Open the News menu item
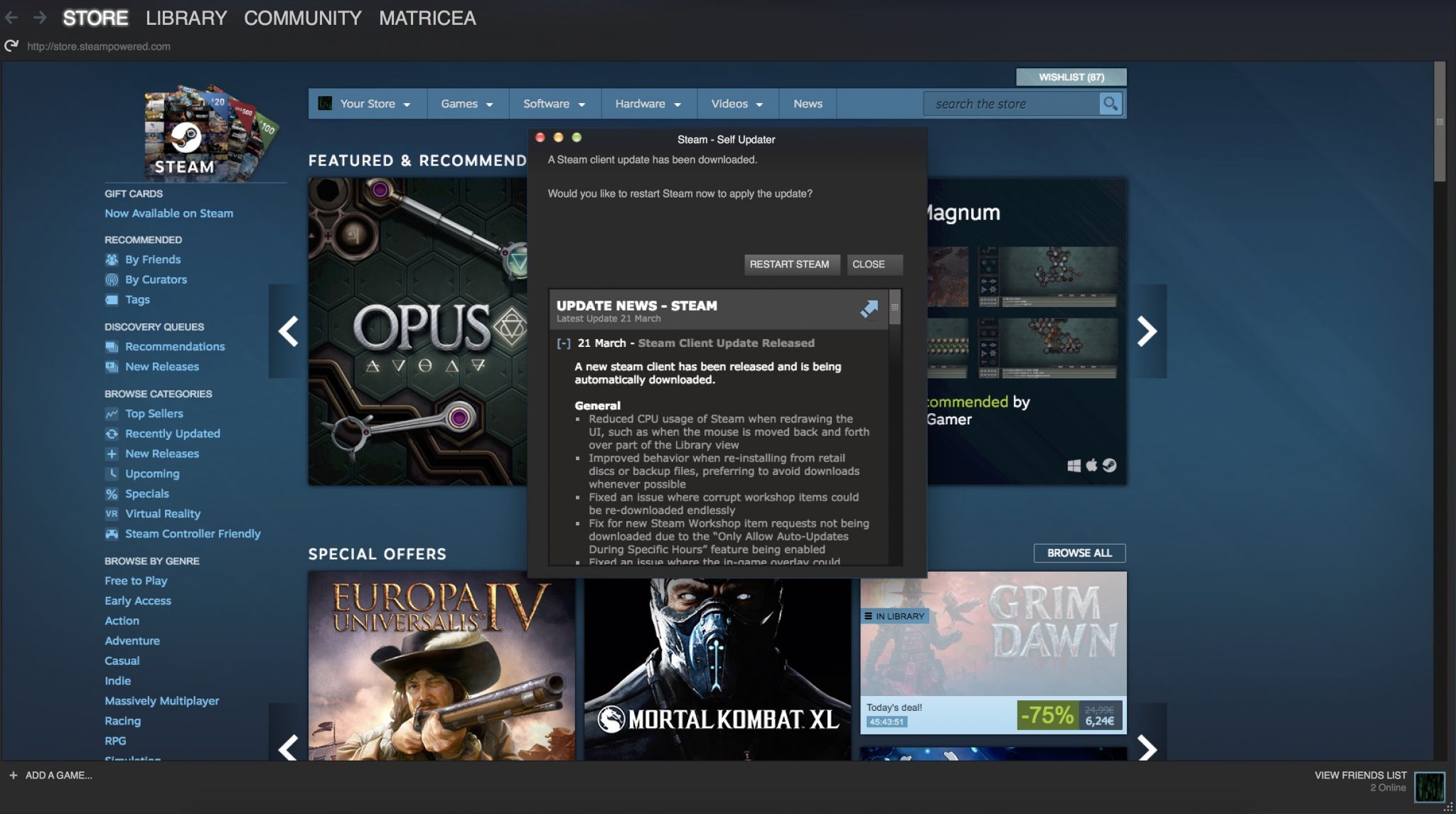 click(x=808, y=104)
